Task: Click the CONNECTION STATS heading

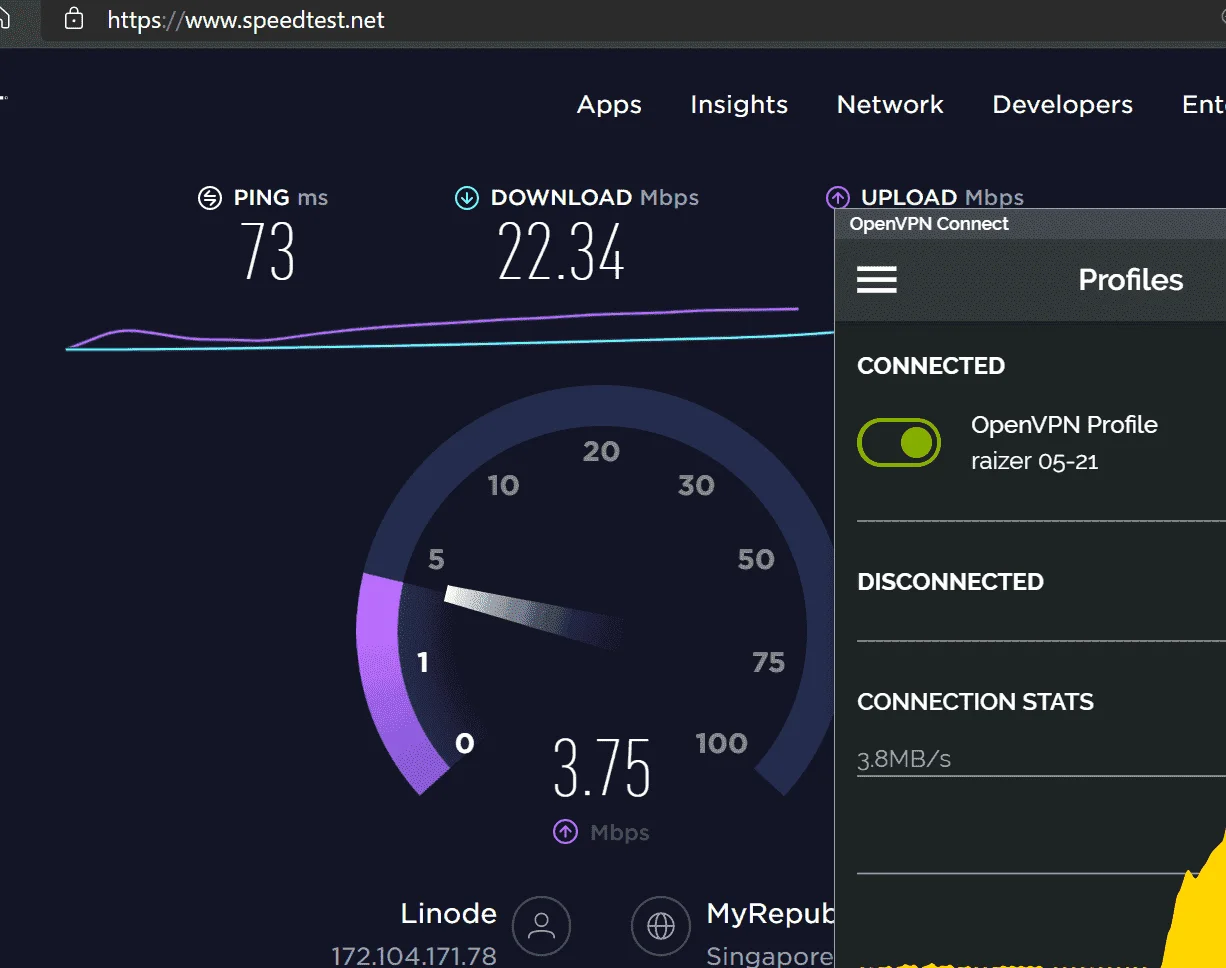Action: click(x=975, y=702)
